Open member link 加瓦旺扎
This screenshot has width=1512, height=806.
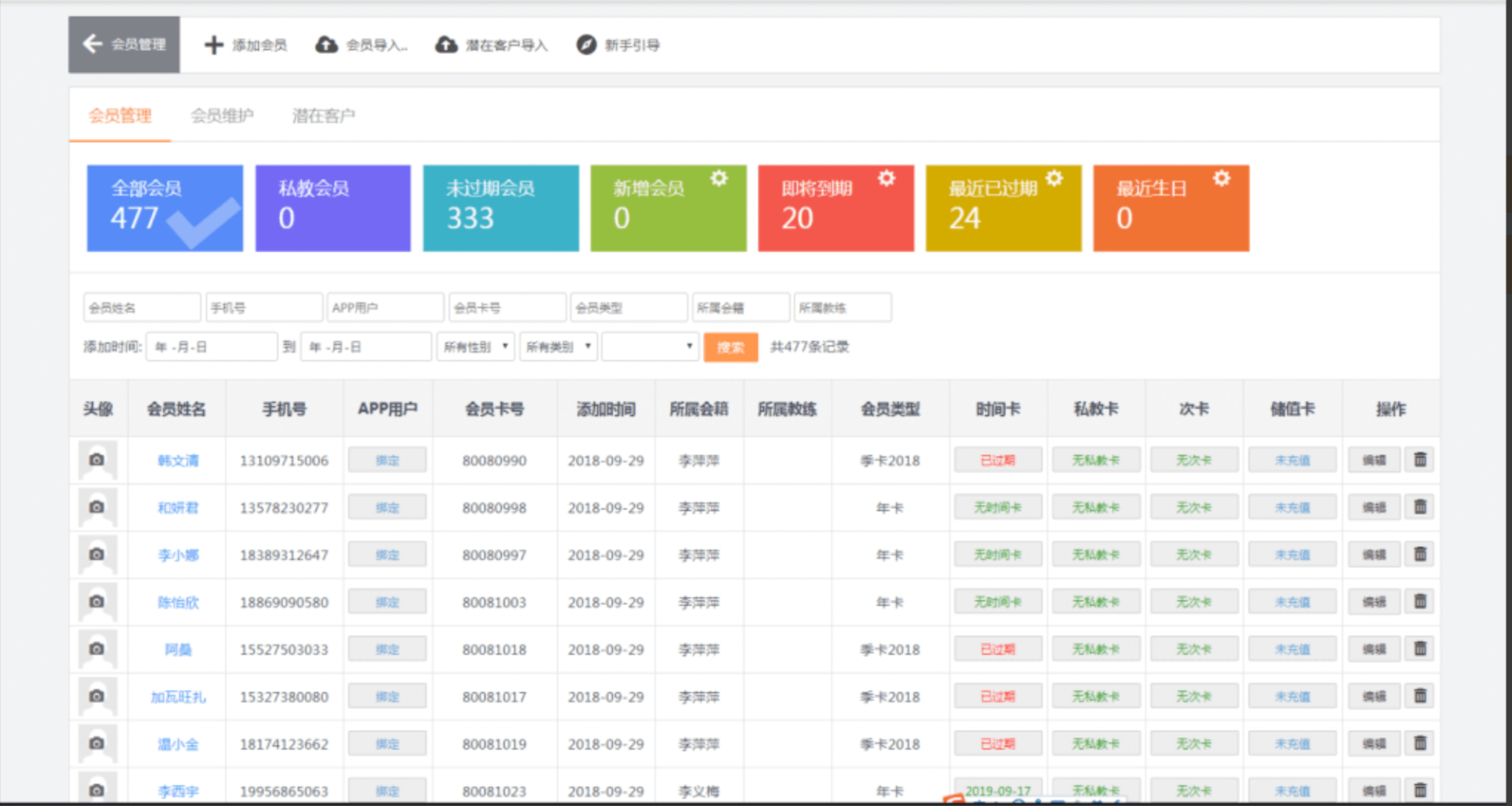(178, 697)
